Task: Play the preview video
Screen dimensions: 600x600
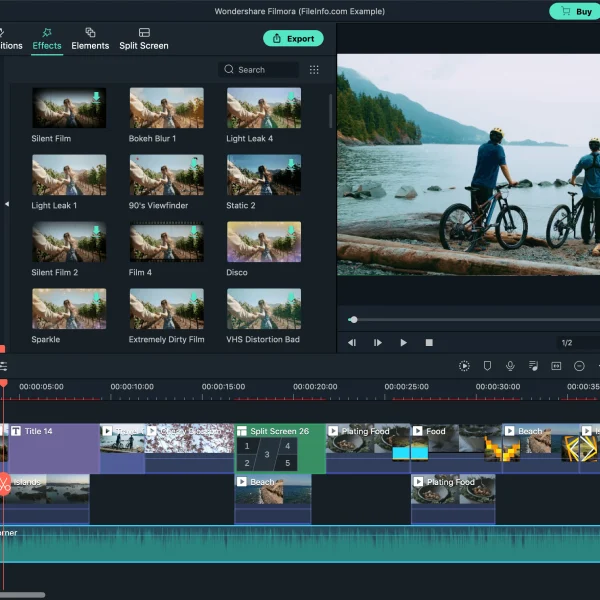Action: (403, 342)
